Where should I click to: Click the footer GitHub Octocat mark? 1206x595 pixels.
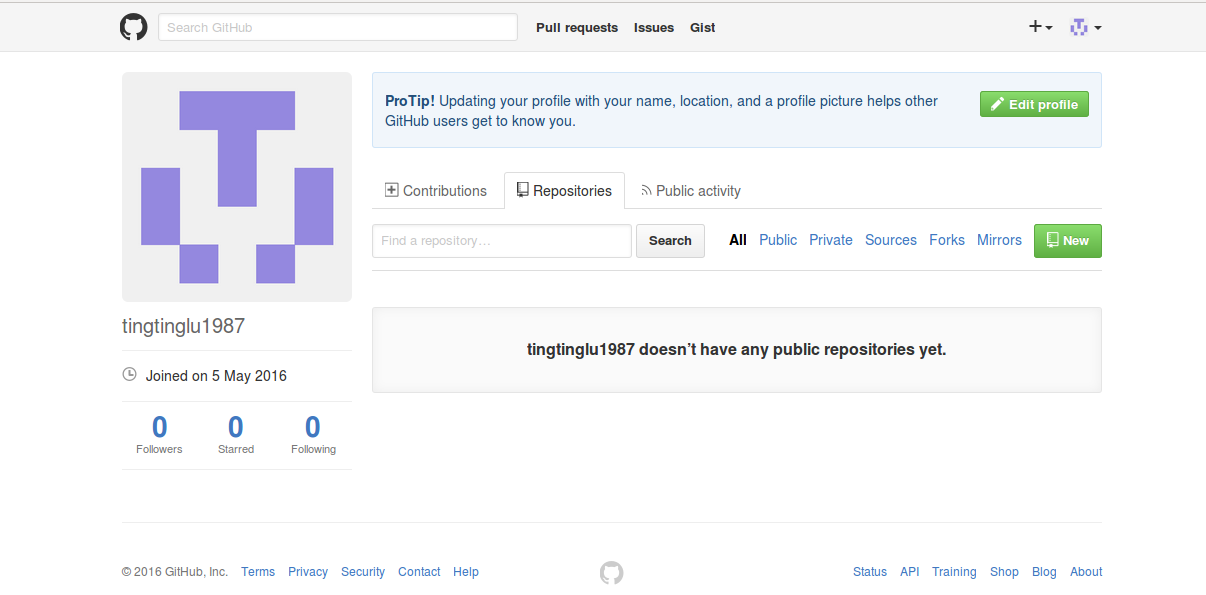pyautogui.click(x=611, y=572)
